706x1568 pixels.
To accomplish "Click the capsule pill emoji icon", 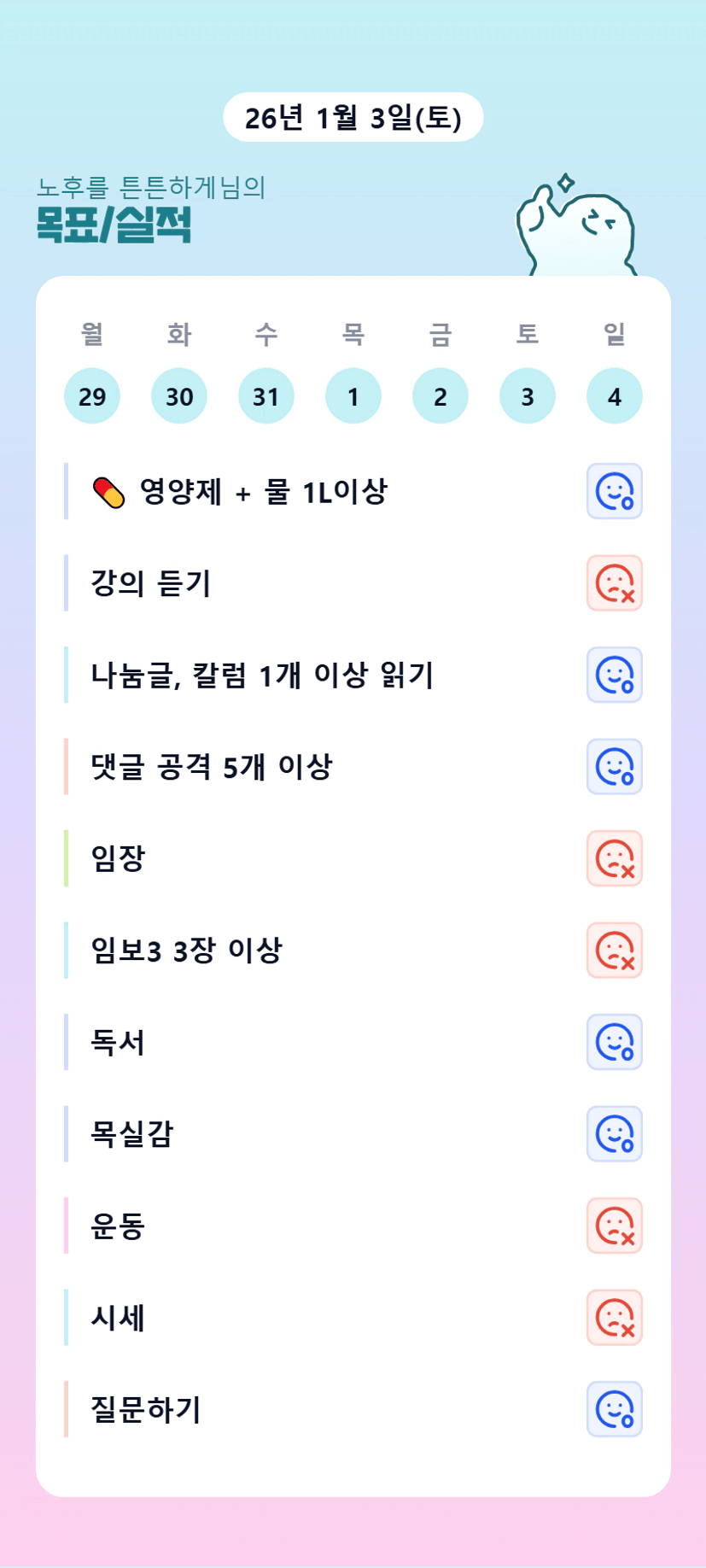I will [108, 493].
